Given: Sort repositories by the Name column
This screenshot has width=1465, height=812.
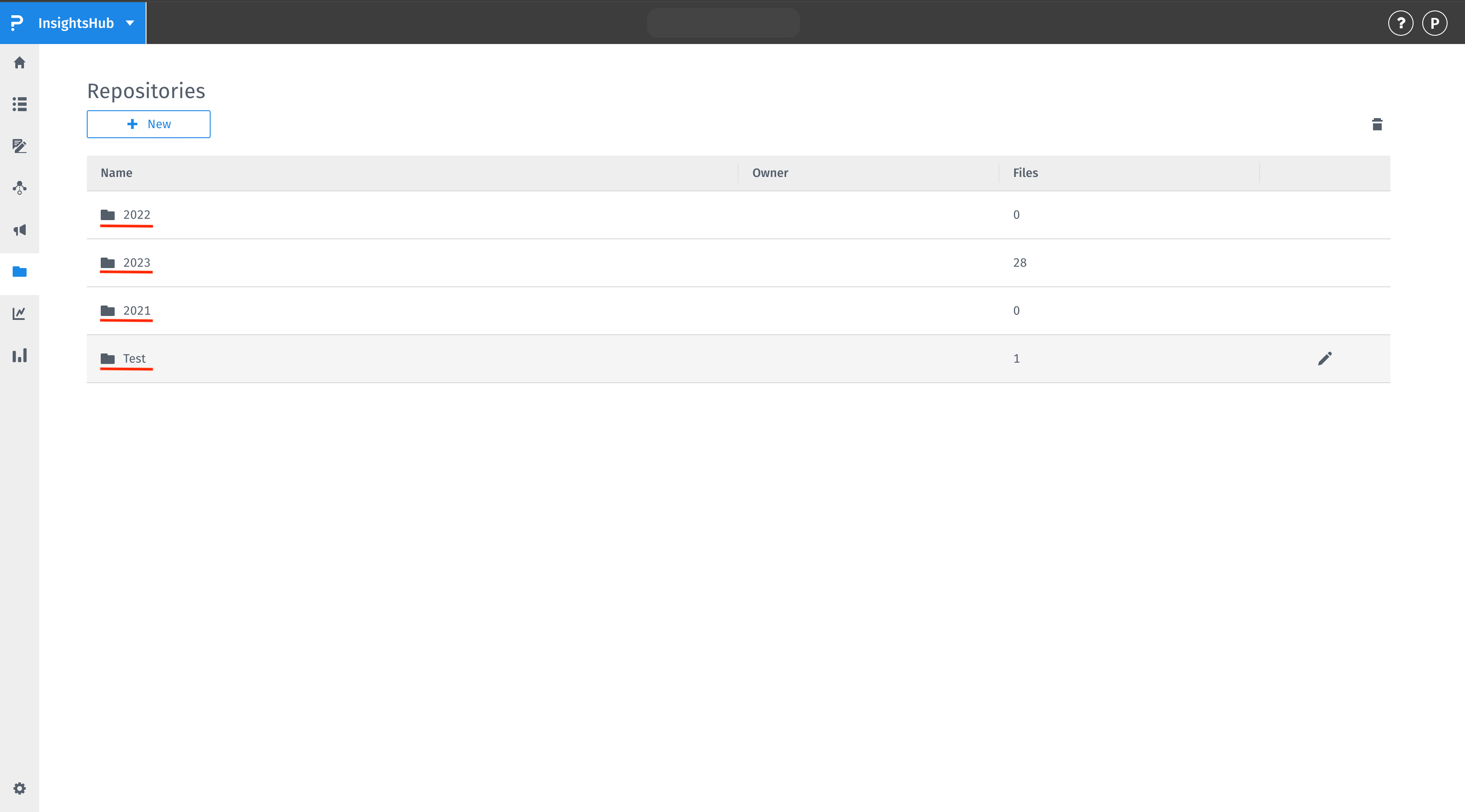Looking at the screenshot, I should pyautogui.click(x=116, y=173).
